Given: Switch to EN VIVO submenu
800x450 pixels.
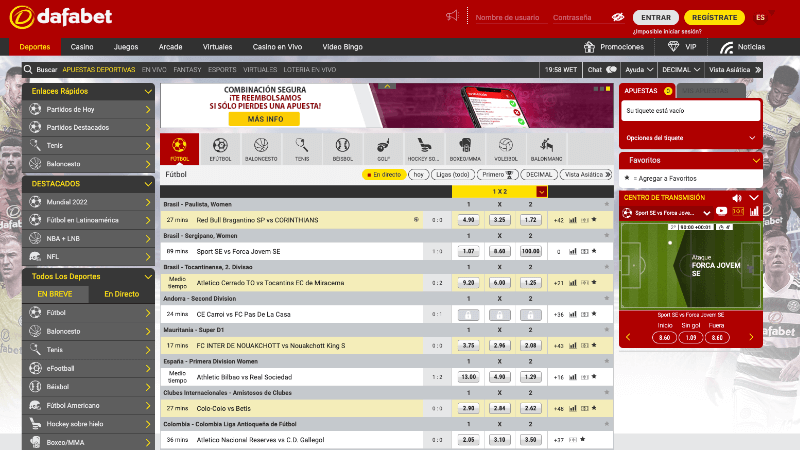Looking at the screenshot, I should pyautogui.click(x=154, y=69).
